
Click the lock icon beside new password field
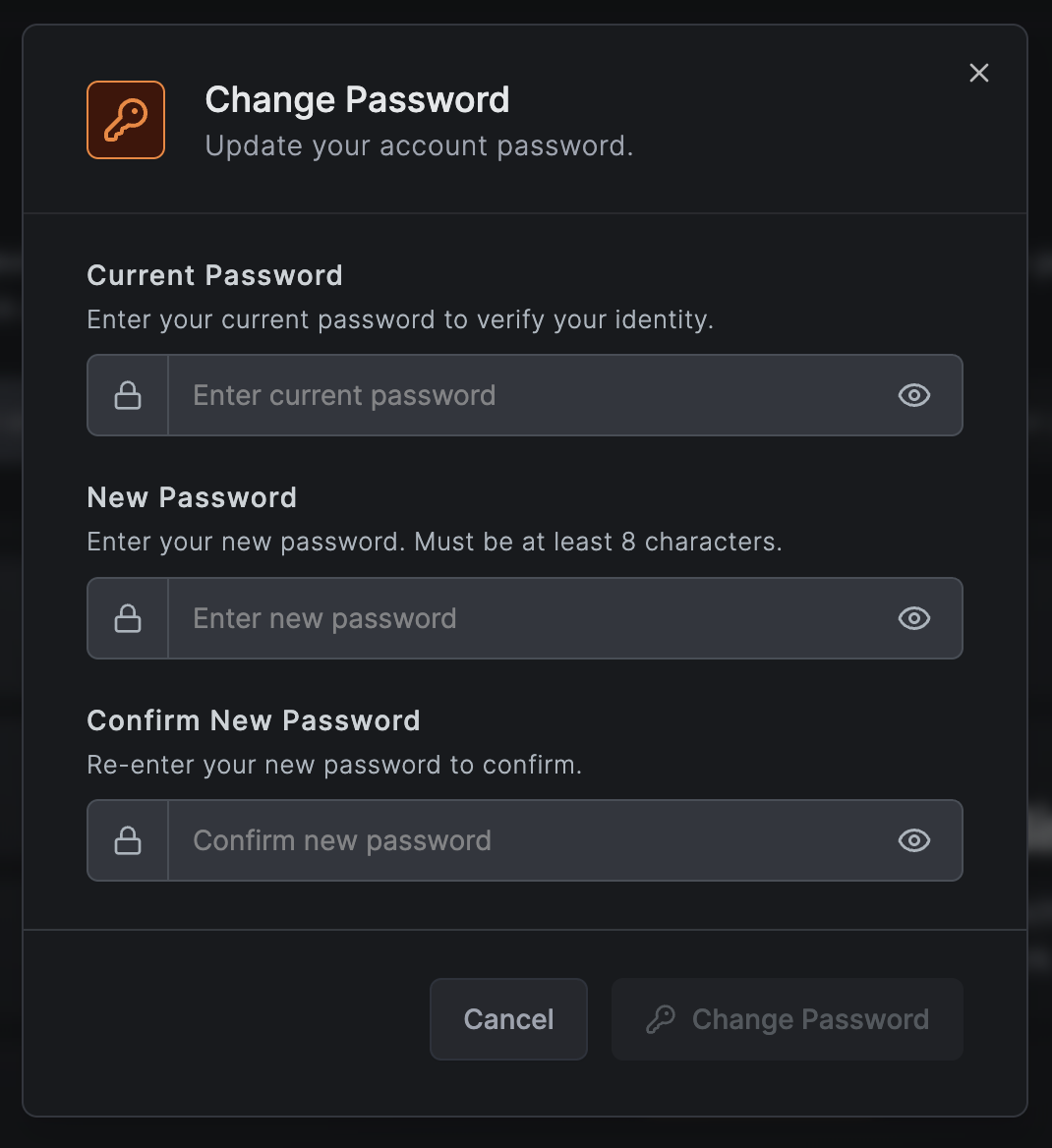[127, 618]
